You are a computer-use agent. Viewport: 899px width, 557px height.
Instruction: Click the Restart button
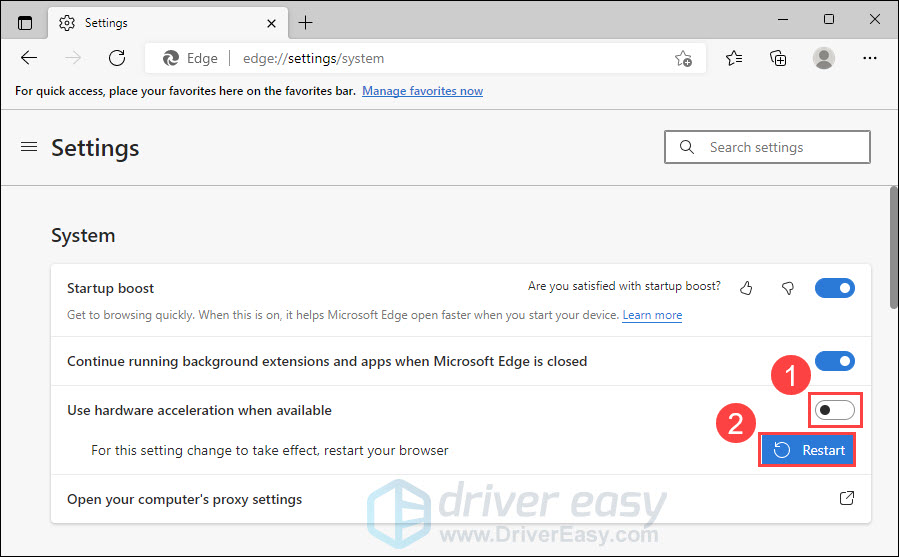click(x=808, y=450)
